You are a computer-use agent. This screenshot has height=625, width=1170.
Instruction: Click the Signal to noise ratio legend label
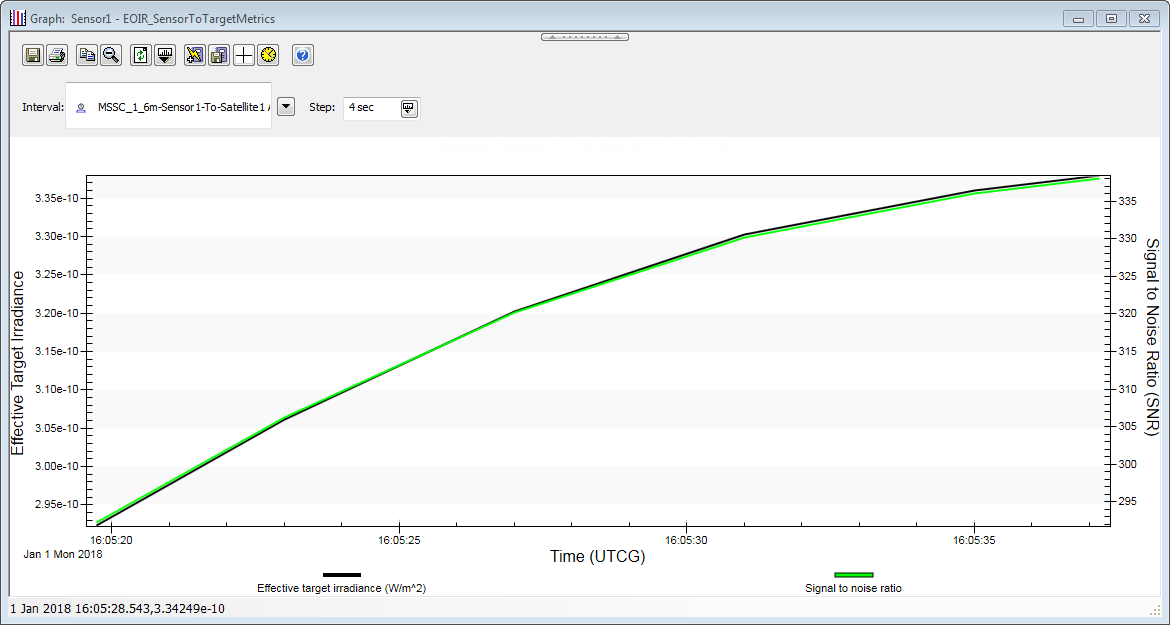pos(853,588)
